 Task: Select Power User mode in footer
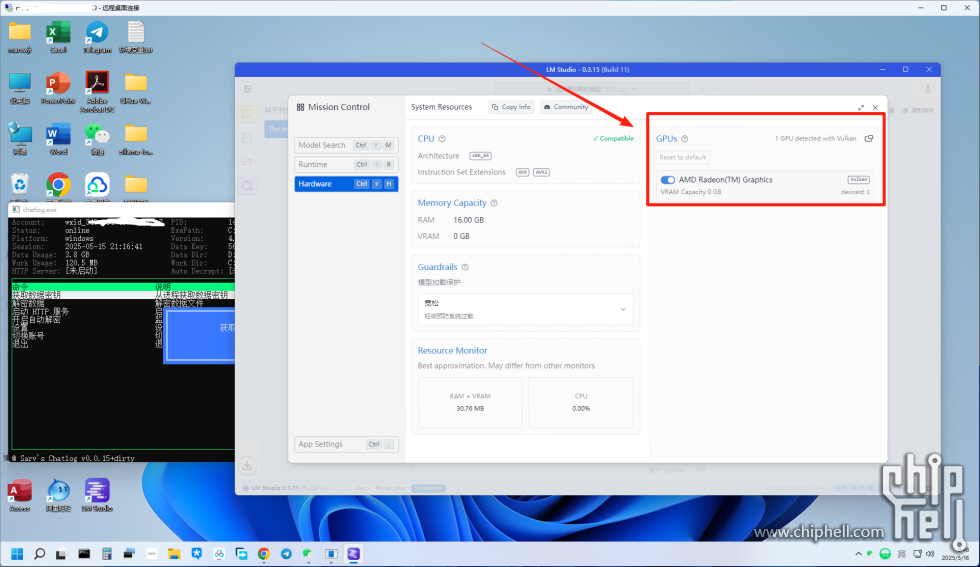coord(391,488)
